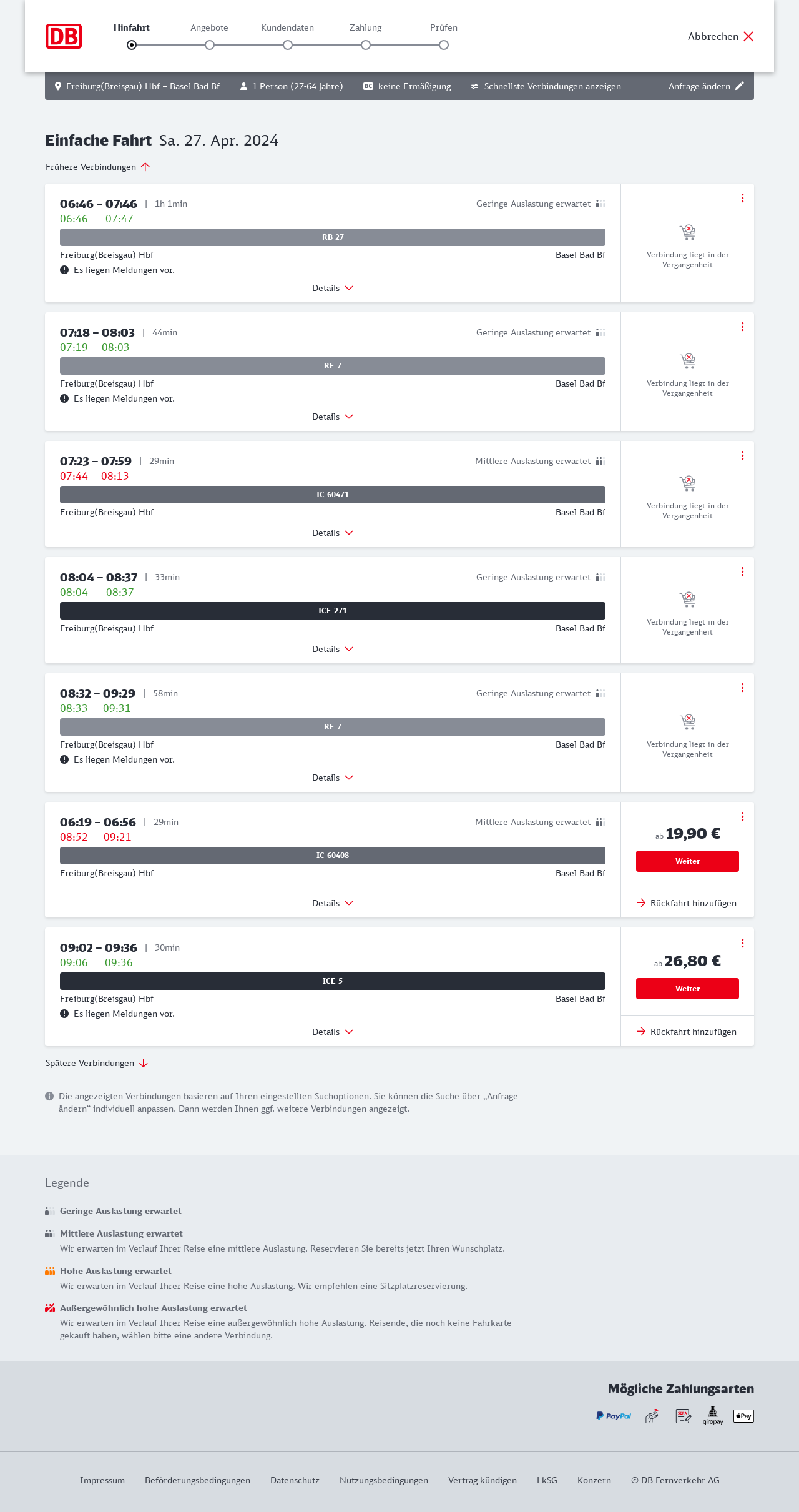This screenshot has width=799, height=1512.
Task: Click Weiter for the 26,80 € offer
Action: click(687, 989)
